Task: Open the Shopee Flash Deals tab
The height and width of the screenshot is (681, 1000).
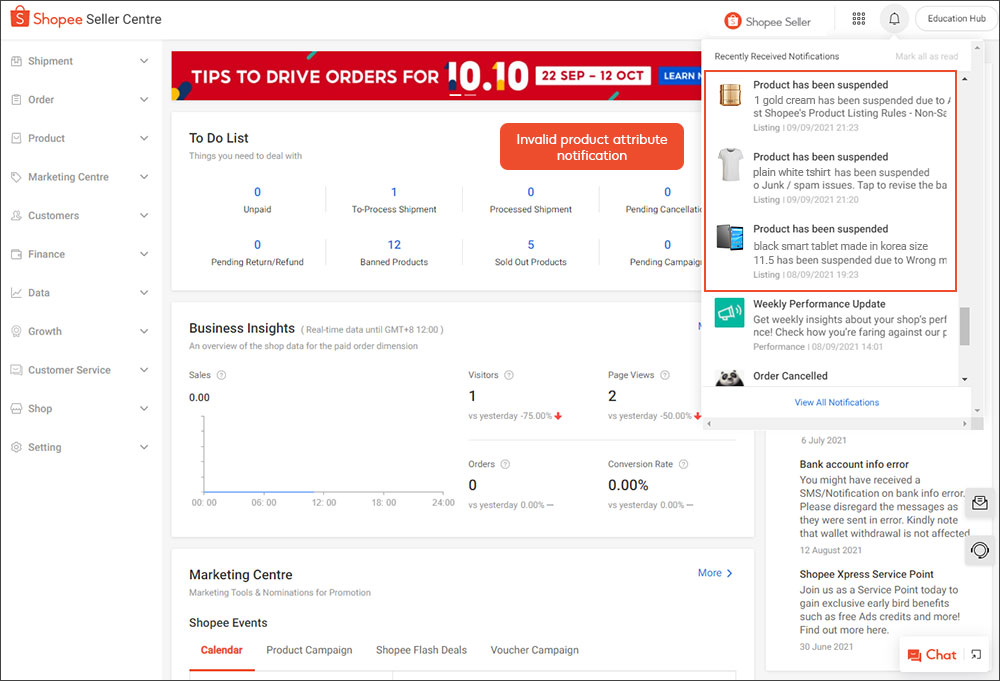Action: pos(421,650)
